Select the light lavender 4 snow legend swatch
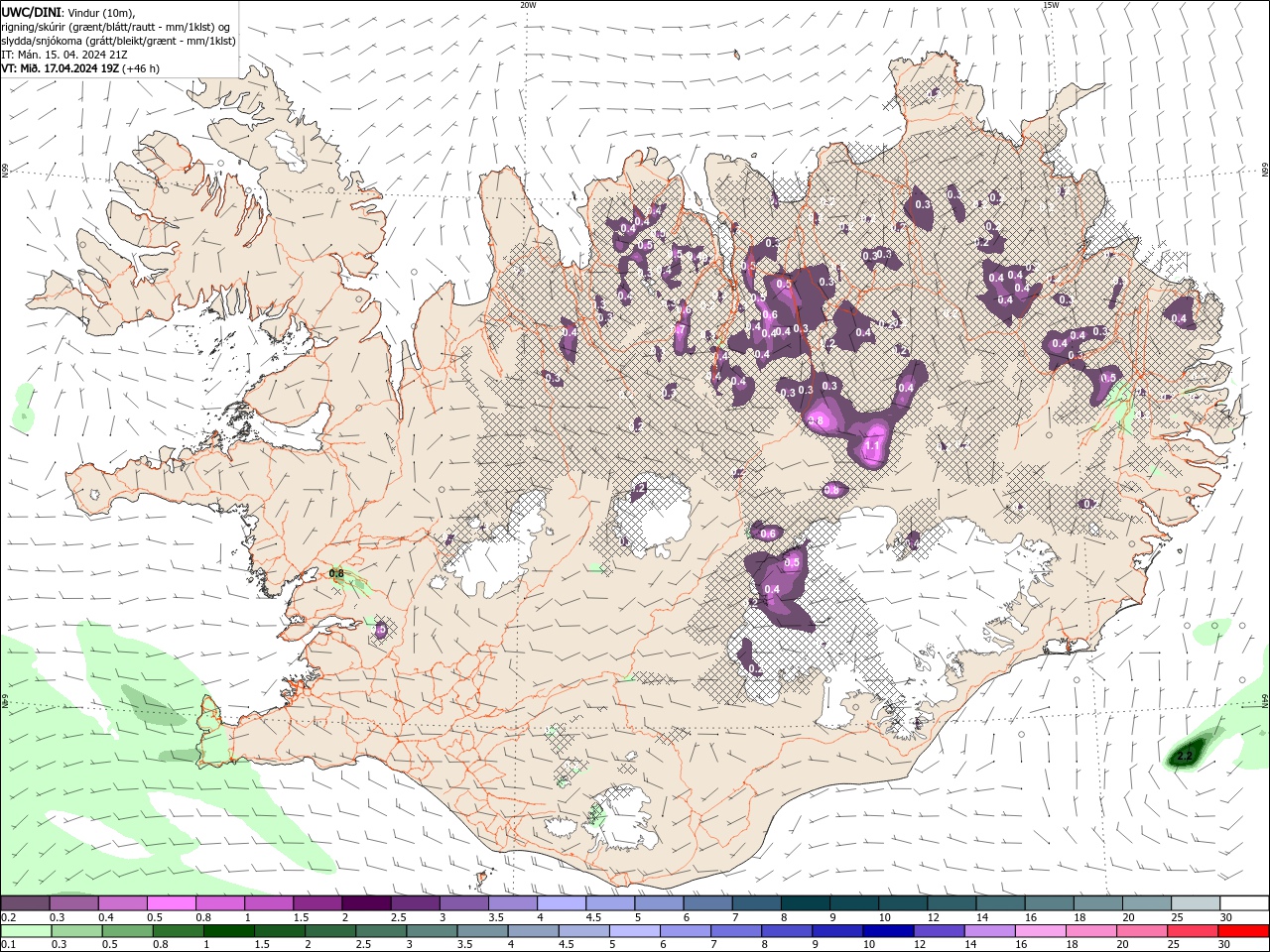 (562, 903)
